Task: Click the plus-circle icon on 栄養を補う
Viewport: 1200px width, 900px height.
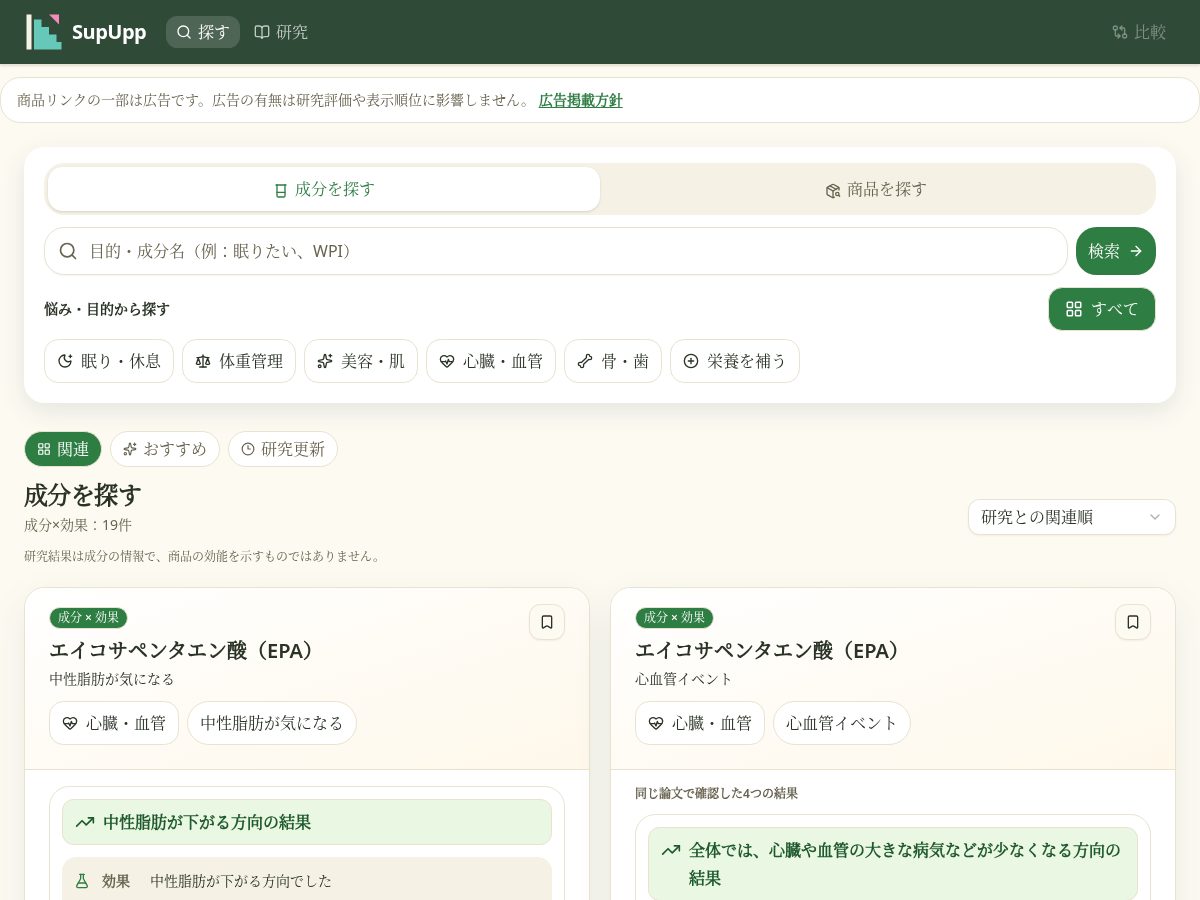Action: (691, 361)
